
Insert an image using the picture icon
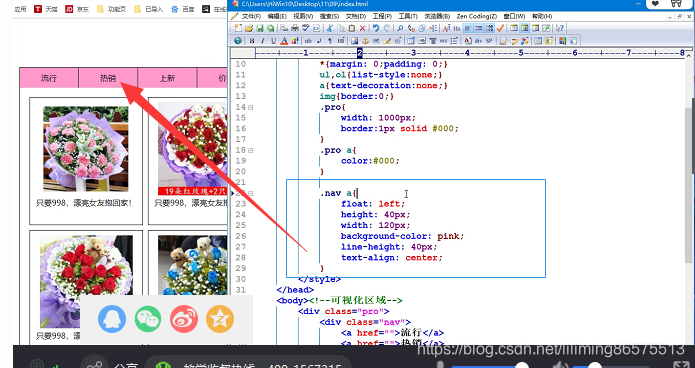pos(355,41)
